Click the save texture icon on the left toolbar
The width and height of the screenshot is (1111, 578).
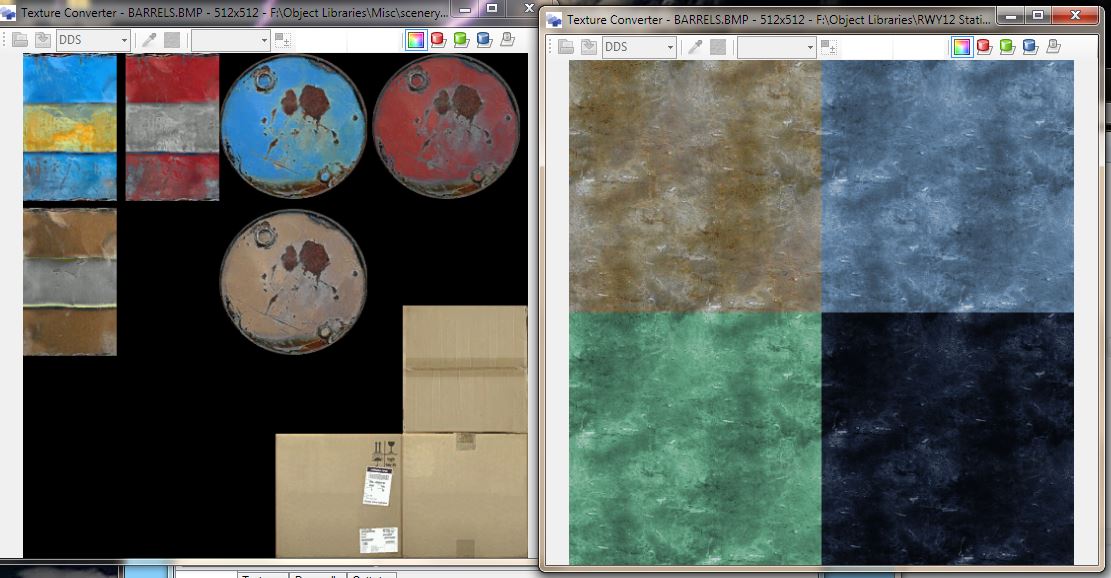click(x=43, y=37)
